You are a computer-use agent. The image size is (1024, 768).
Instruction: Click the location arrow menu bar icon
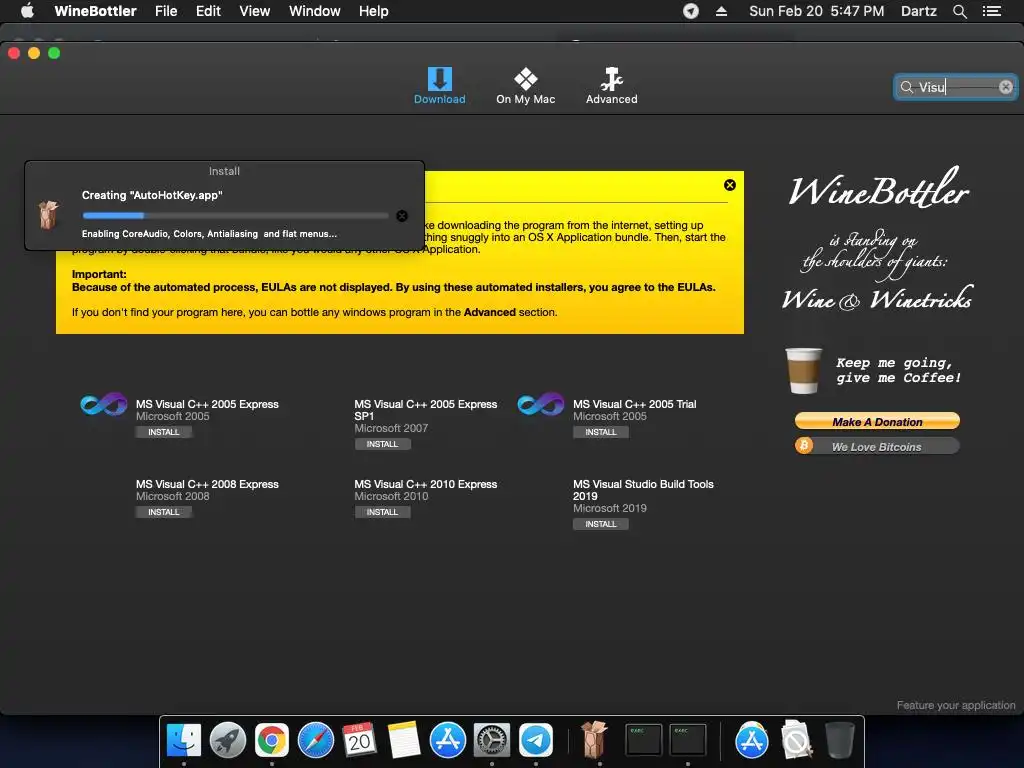691,11
